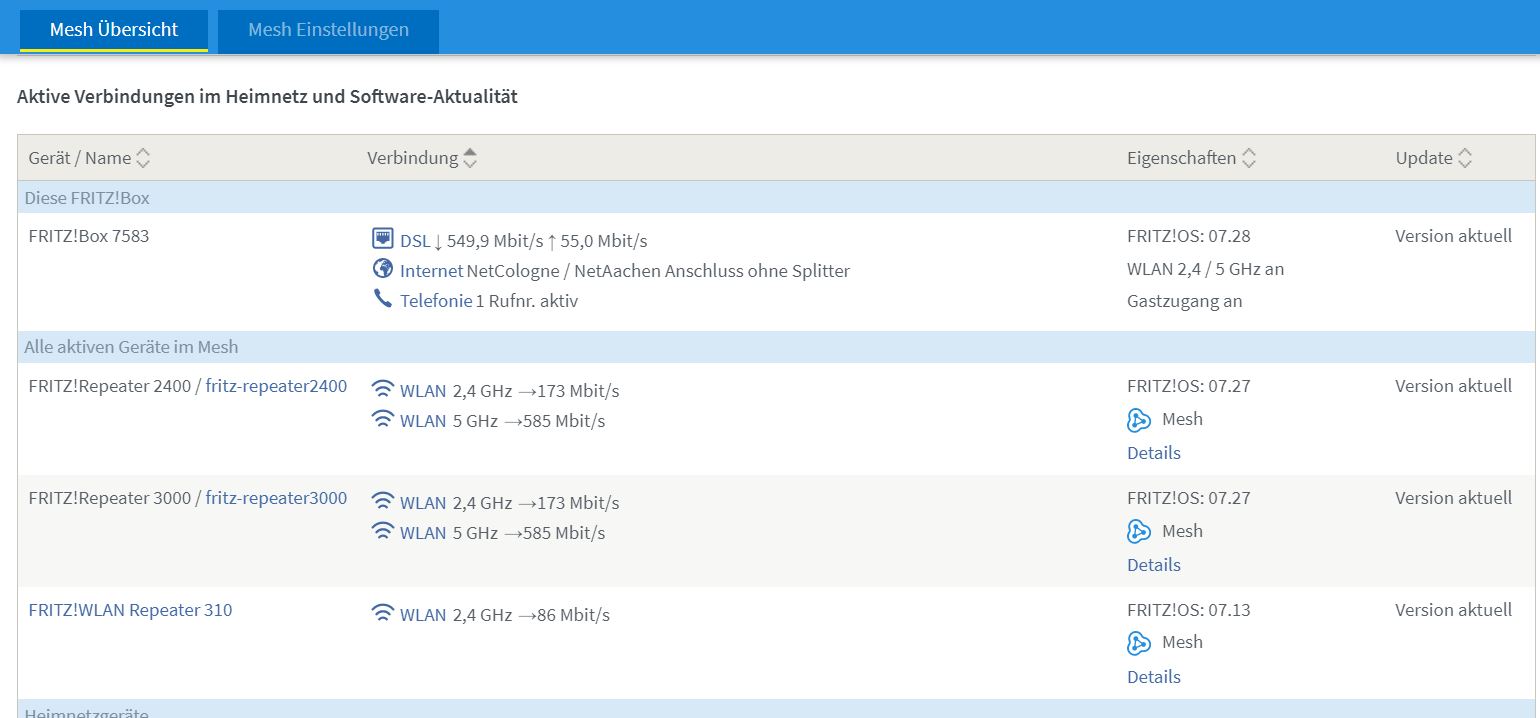Click WLAN icon for Repeater 2400 2,4 GHz
1540x718 pixels.
(382, 389)
